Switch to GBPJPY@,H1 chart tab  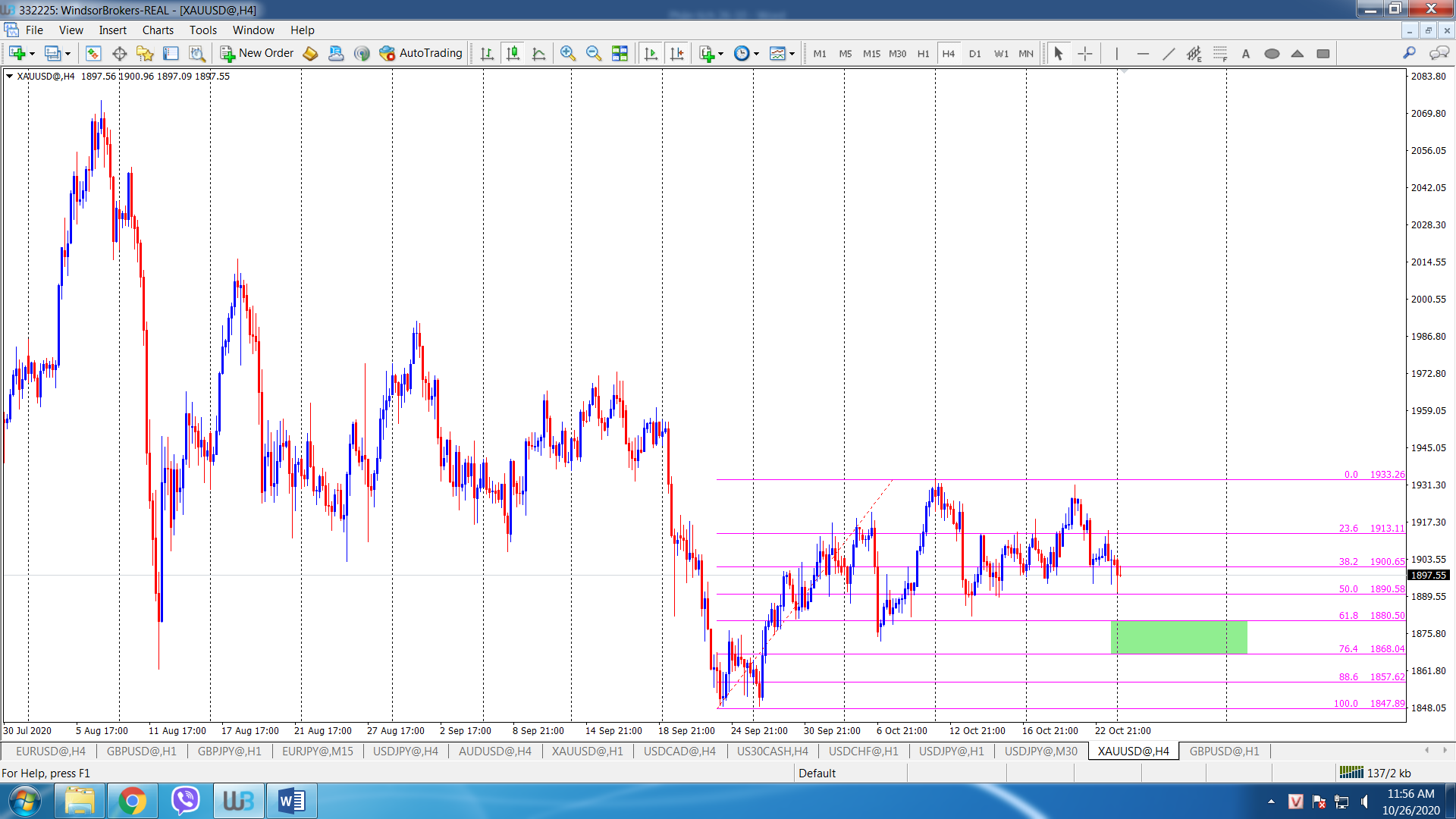point(229,752)
